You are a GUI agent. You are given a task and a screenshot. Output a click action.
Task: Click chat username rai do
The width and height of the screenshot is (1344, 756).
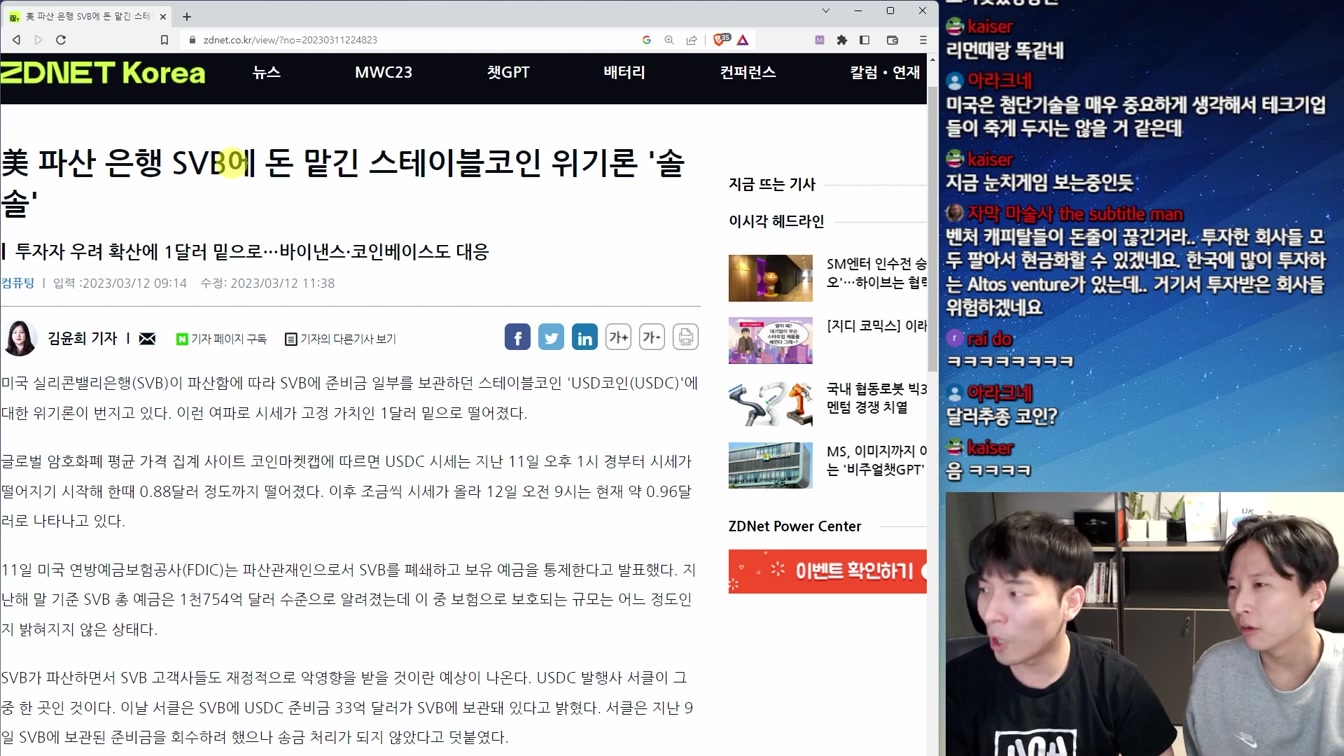(990, 339)
